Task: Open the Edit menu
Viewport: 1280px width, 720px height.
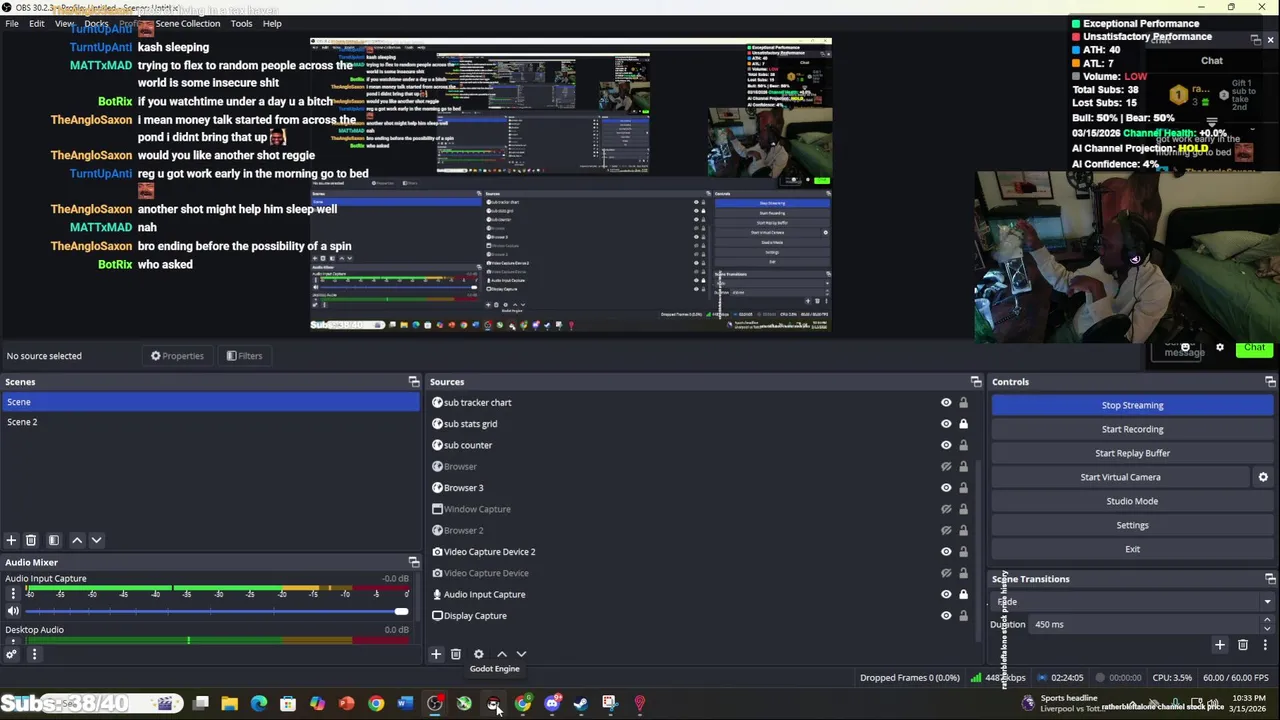Action: 36,23
